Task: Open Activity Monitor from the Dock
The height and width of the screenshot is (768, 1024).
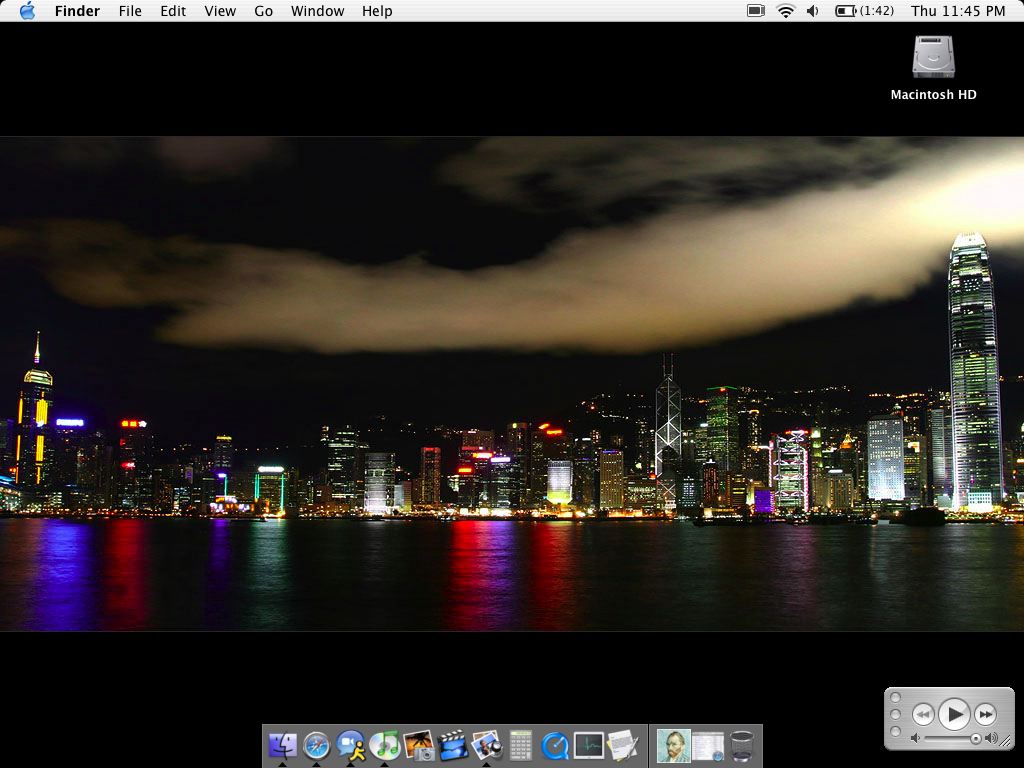Action: (589, 745)
